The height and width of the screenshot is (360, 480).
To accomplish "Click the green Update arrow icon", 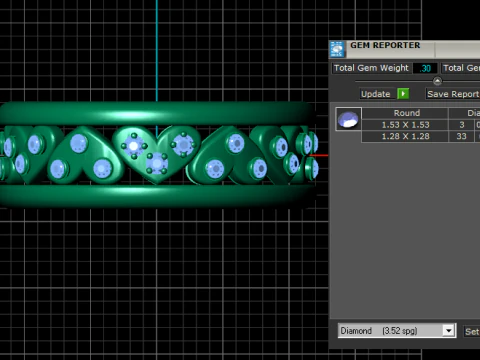I will click(403, 94).
